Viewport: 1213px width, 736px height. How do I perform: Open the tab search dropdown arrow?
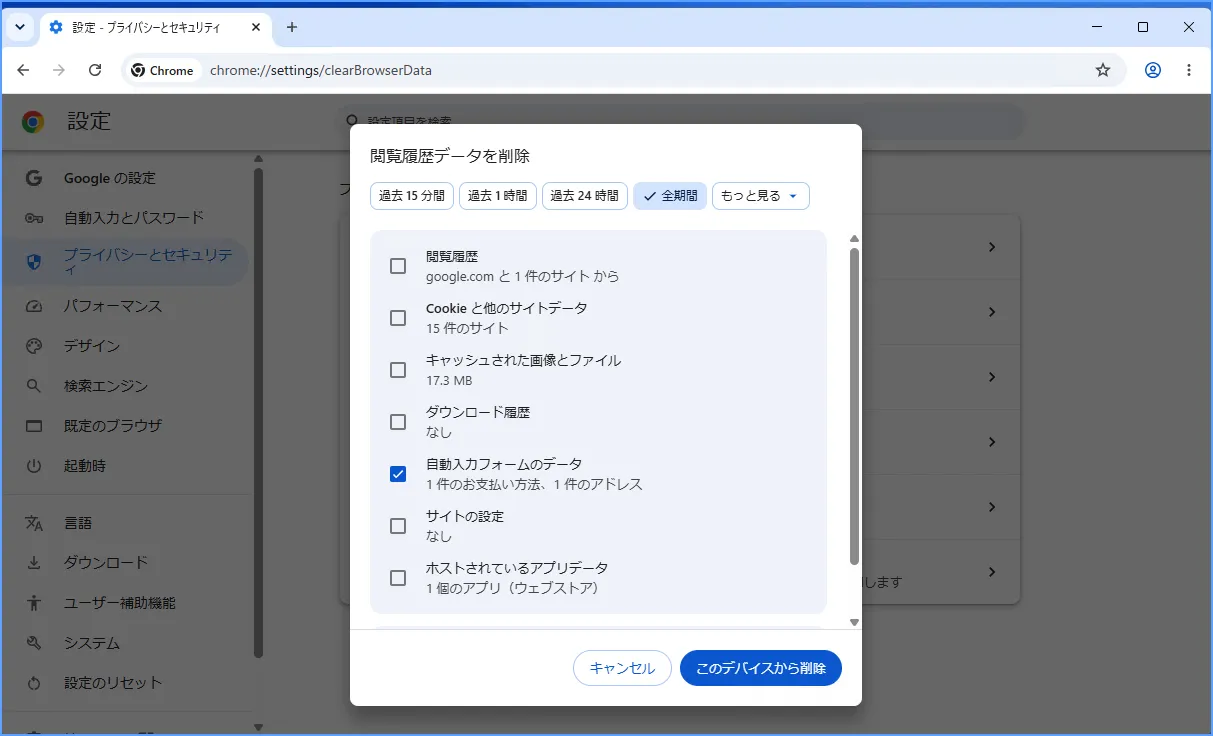20,27
